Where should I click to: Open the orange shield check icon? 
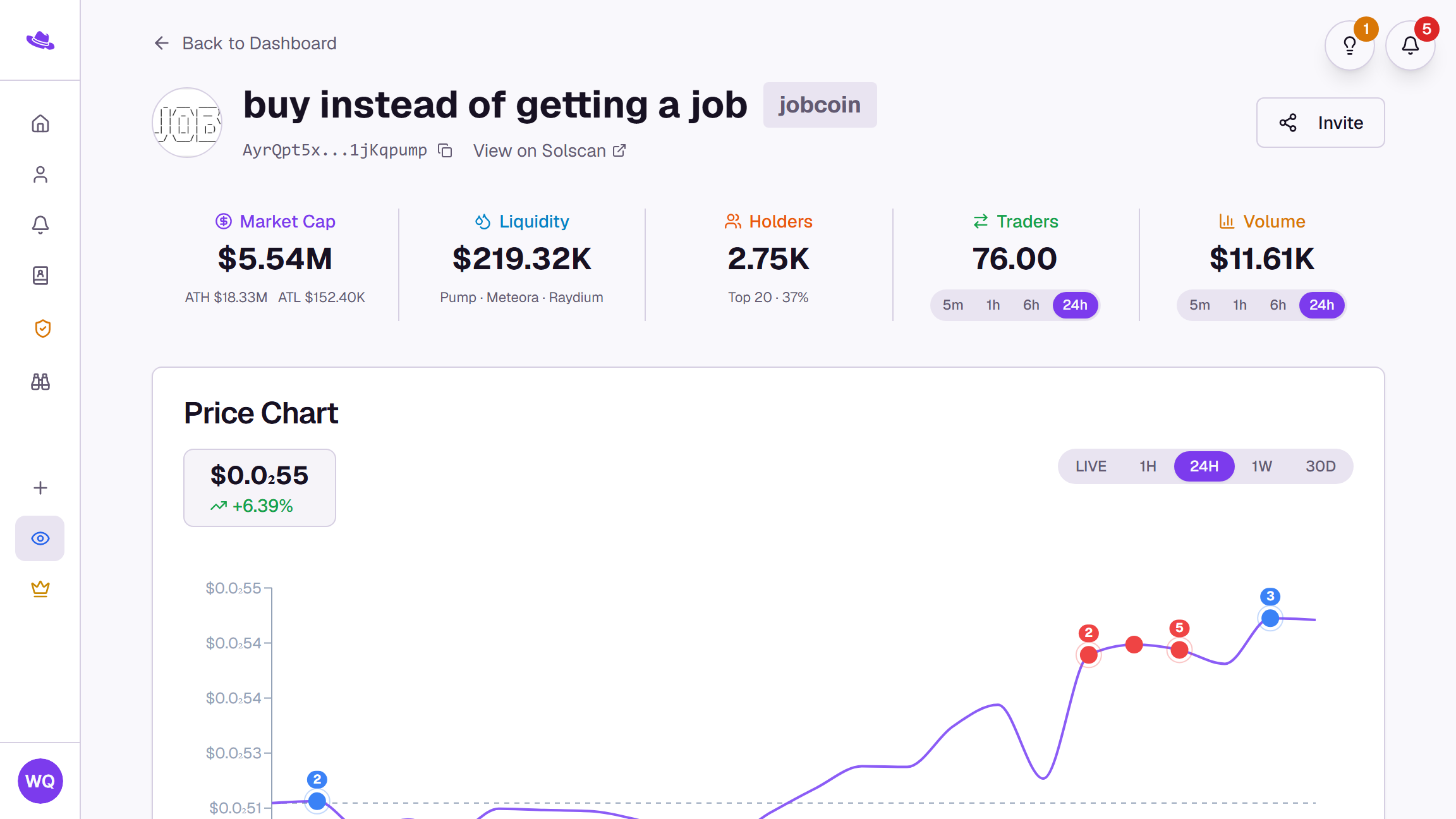[42, 329]
